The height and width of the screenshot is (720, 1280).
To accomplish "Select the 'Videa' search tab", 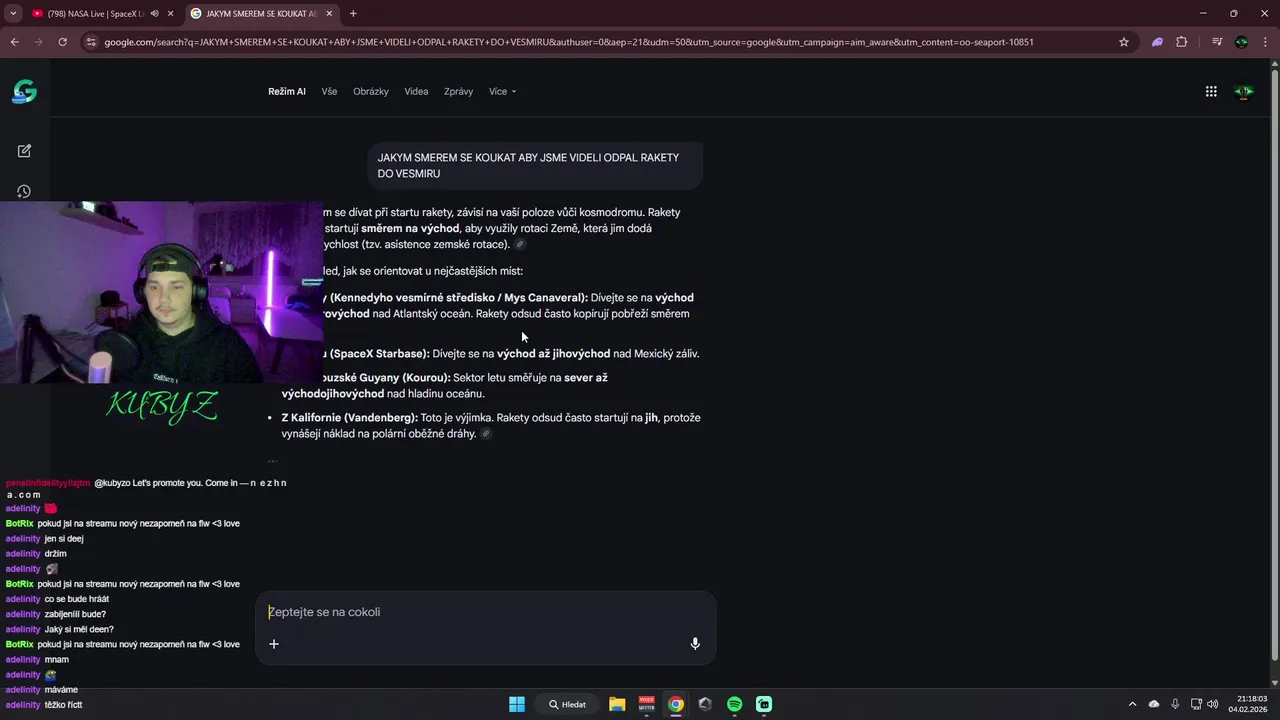I will tap(416, 91).
